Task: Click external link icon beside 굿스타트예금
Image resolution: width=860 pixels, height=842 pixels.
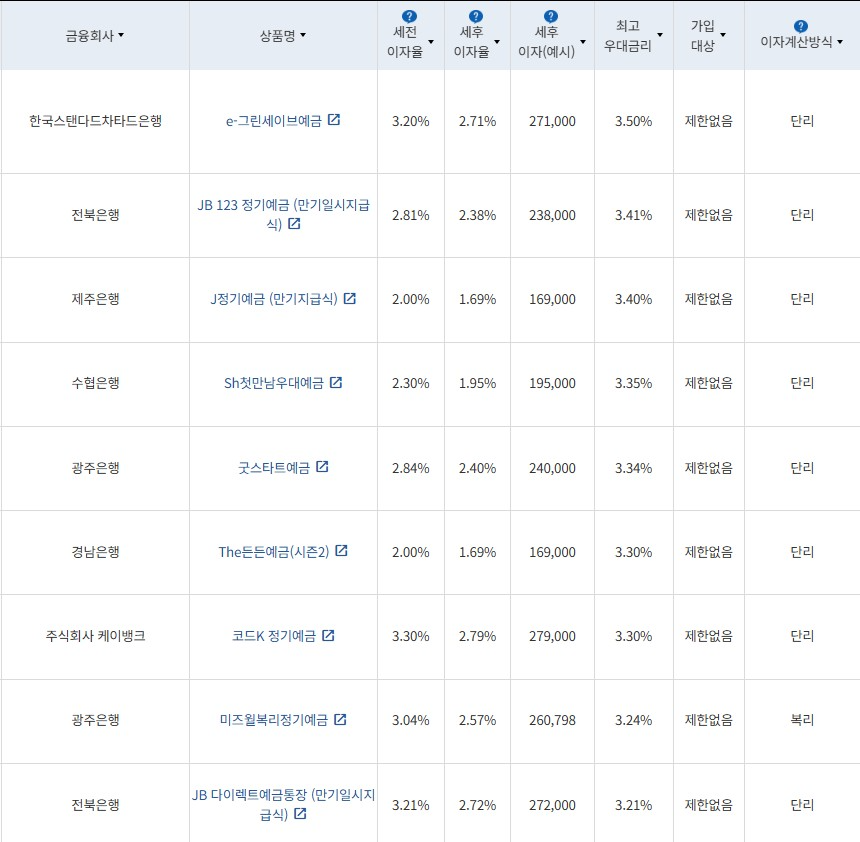Action: pos(322,467)
